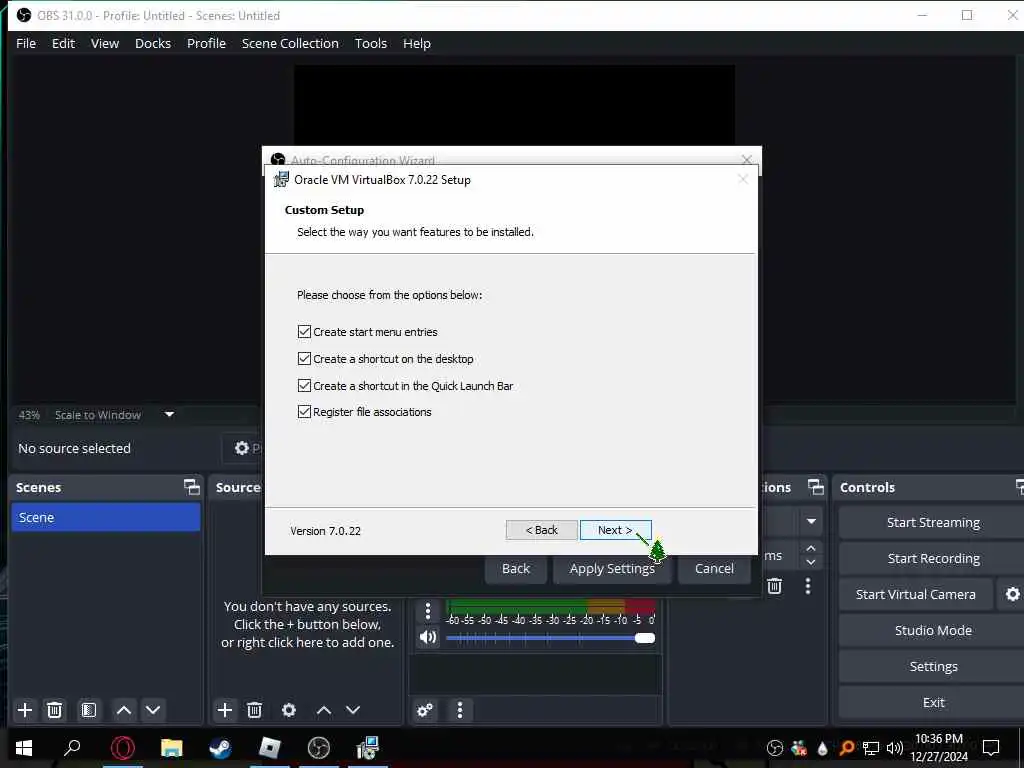Open virtual camera settings gear
Image resolution: width=1024 pixels, height=768 pixels.
click(x=1012, y=594)
